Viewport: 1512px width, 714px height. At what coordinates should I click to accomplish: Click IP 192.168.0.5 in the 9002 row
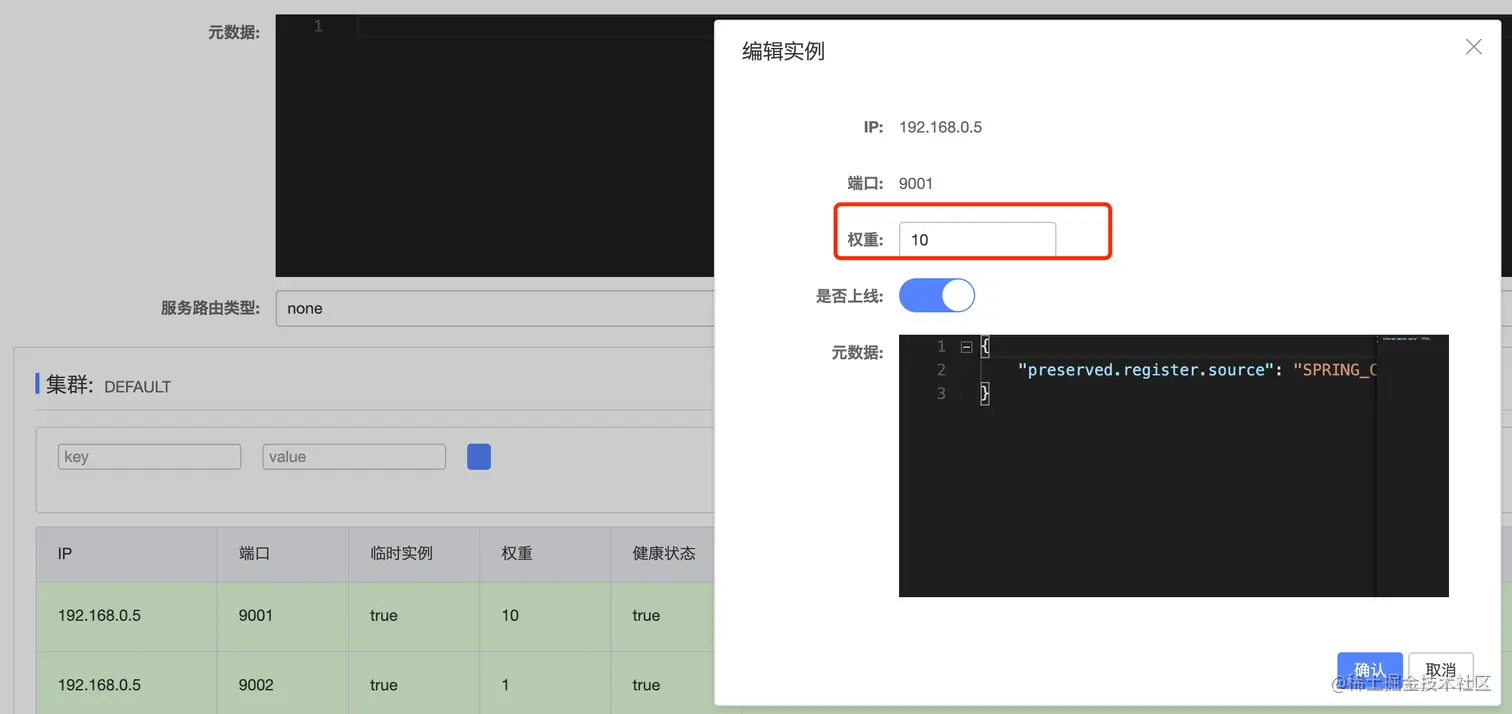pyautogui.click(x=99, y=685)
